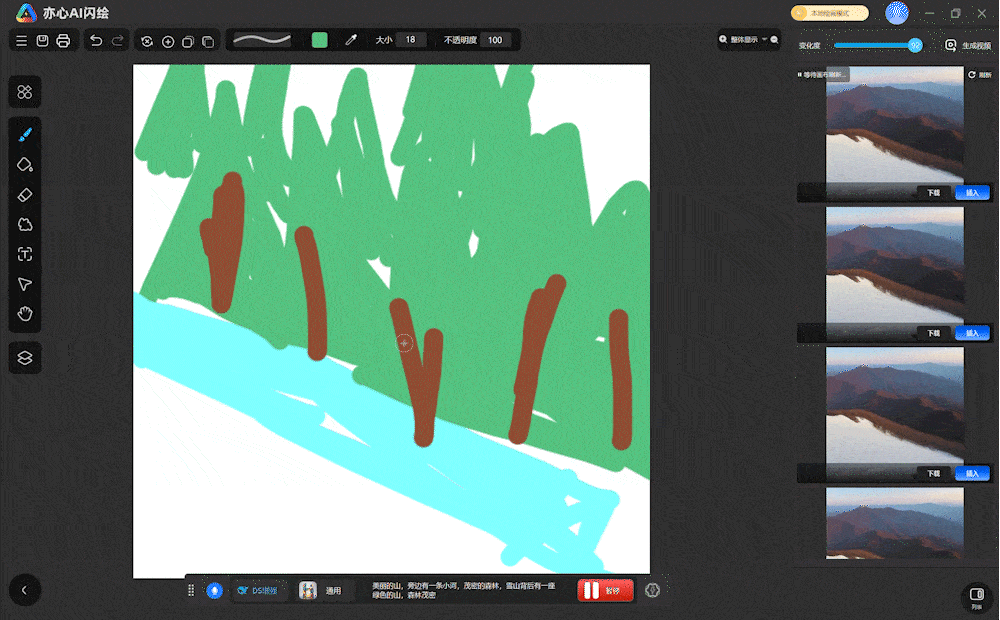The height and width of the screenshot is (620, 1000).
Task: Click the print icon in the toolbar
Action: coord(64,41)
